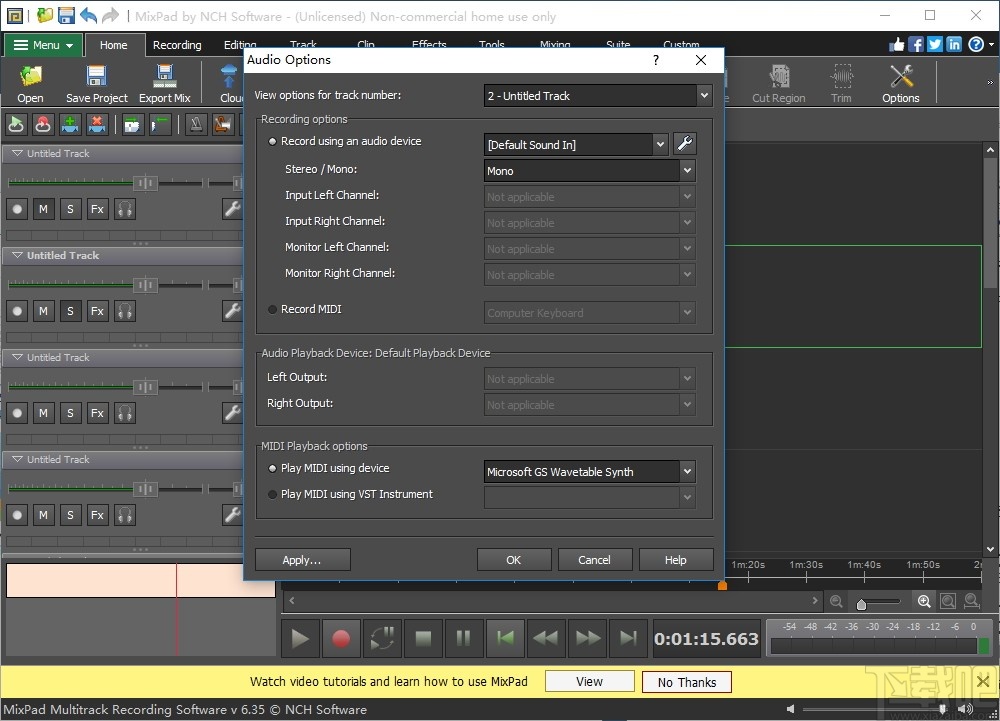Mute the third Untitled Track with M
Screen dimensions: 1000x721
click(x=43, y=412)
